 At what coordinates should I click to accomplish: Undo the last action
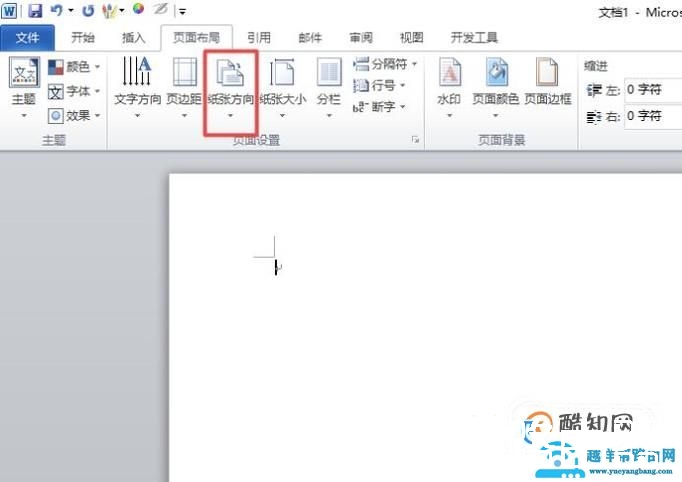click(57, 10)
